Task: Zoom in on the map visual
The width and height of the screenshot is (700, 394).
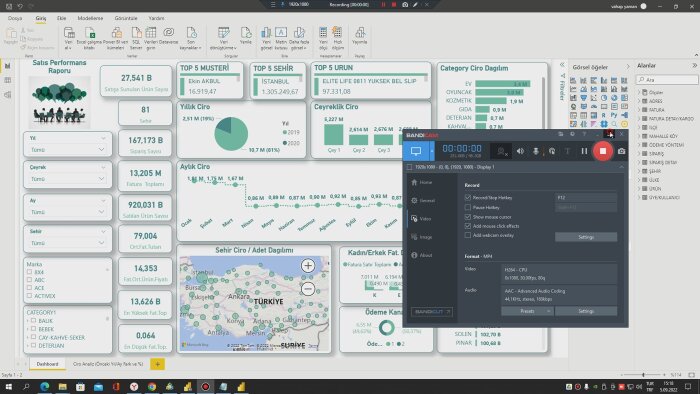Action: point(308,266)
